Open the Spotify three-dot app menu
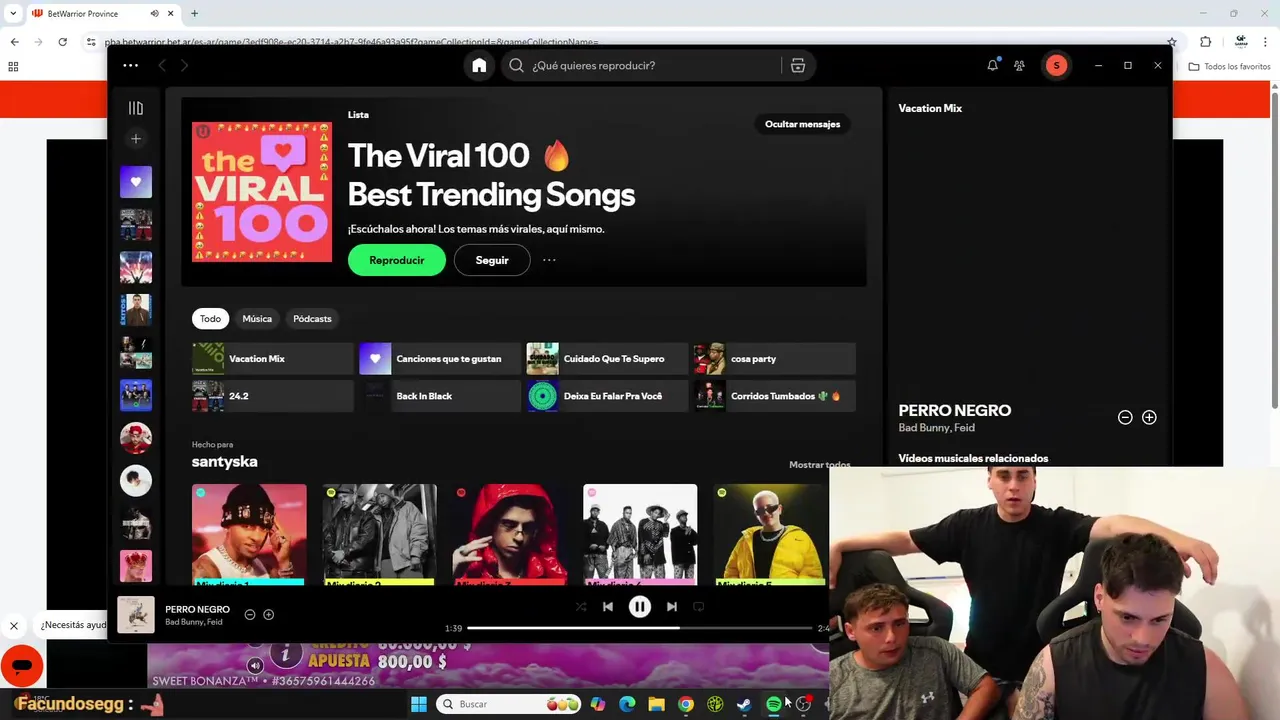This screenshot has width=1280, height=720. point(131,65)
